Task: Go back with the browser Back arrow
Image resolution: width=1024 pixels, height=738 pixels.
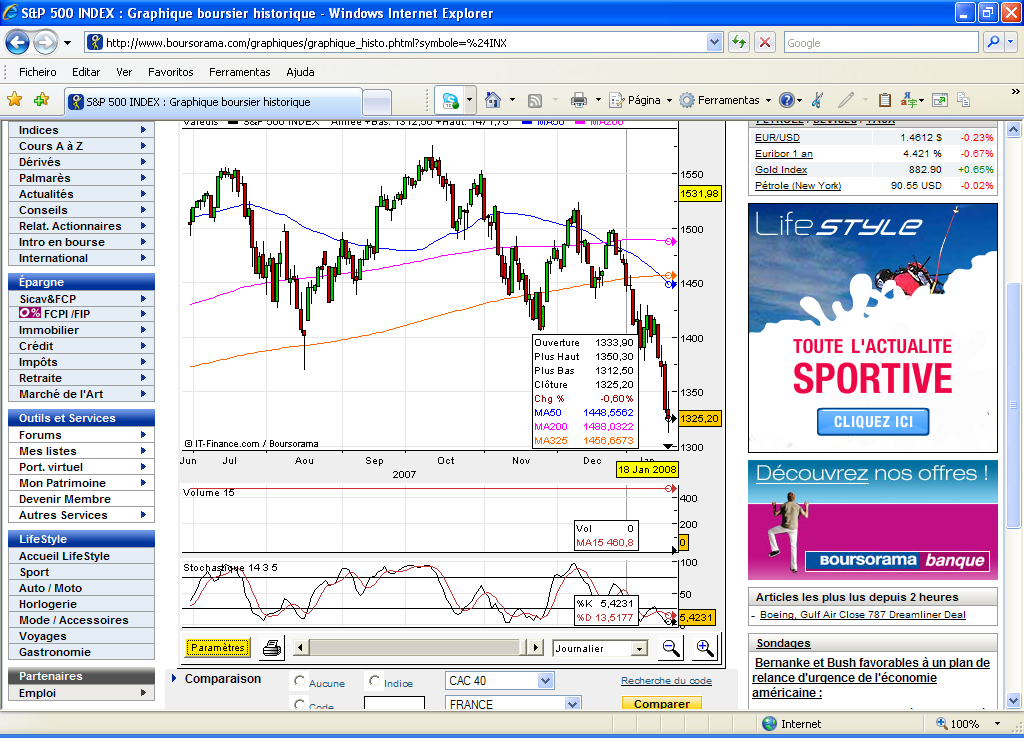Action: pyautogui.click(x=18, y=43)
